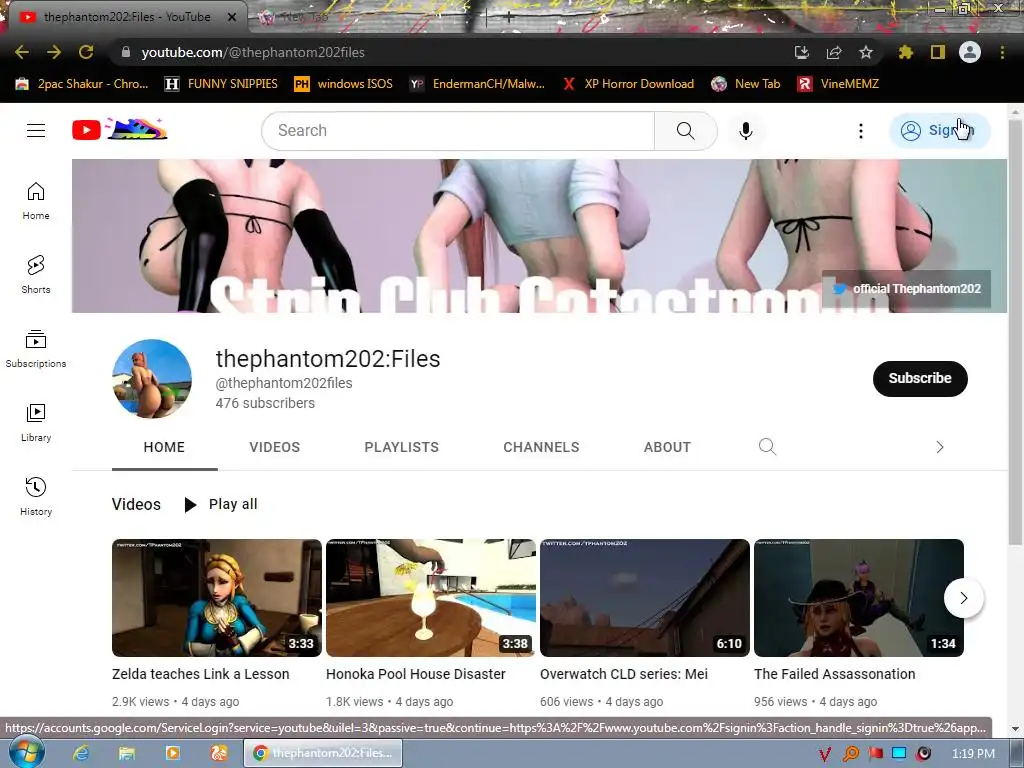Click the page vertical scrollbar thumb
The image size is (1024, 768).
point(1016,333)
